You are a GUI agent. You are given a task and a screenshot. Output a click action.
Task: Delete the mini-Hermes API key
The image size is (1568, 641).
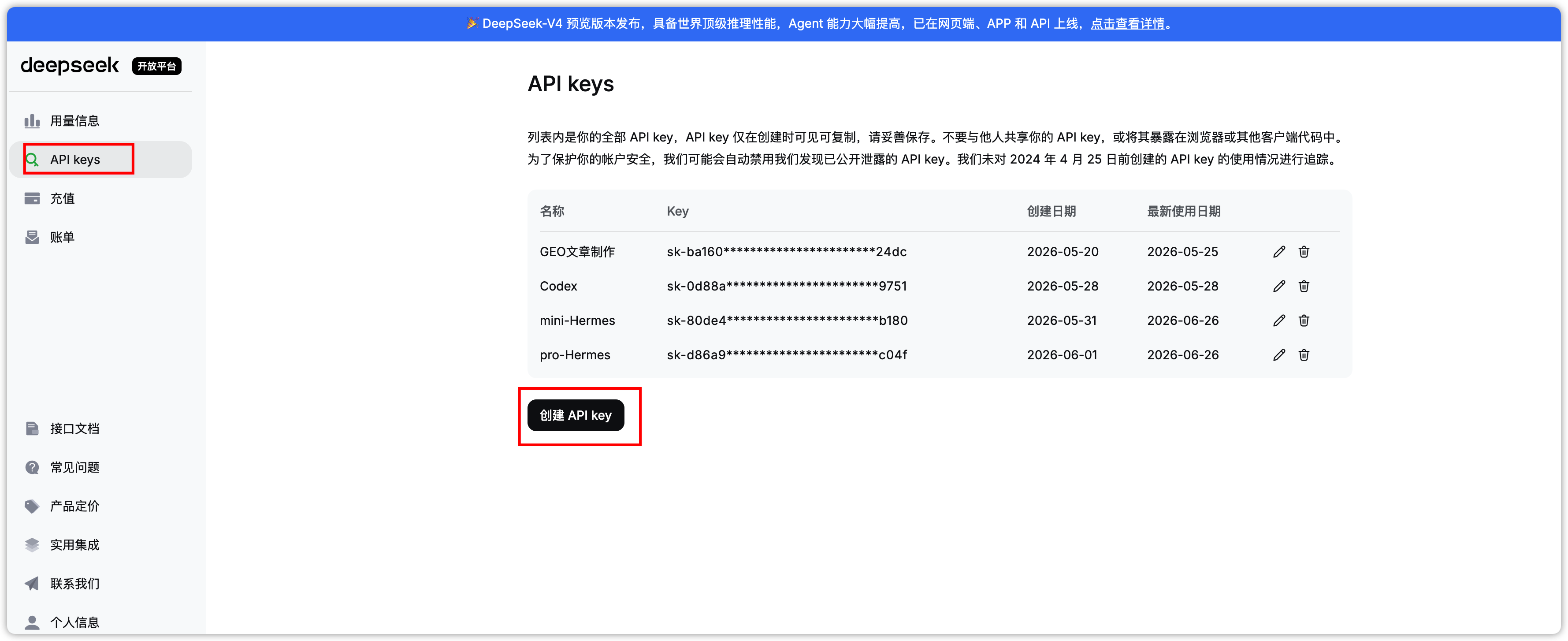(1303, 320)
